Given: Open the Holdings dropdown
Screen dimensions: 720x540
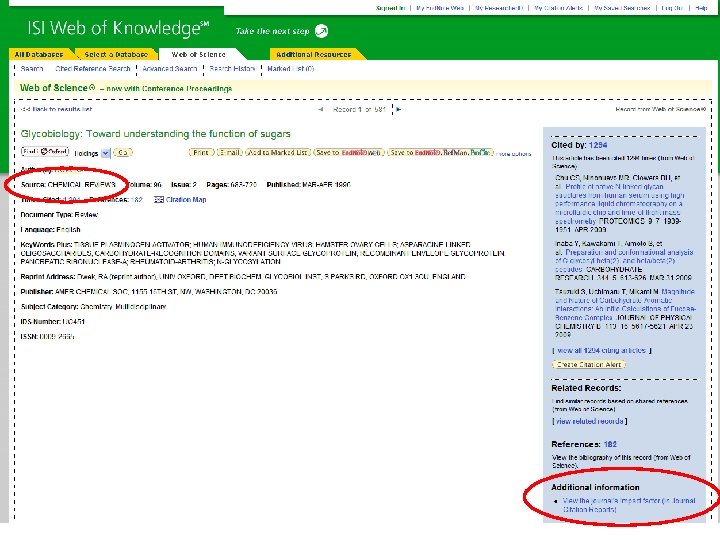Looking at the screenshot, I should (106, 153).
